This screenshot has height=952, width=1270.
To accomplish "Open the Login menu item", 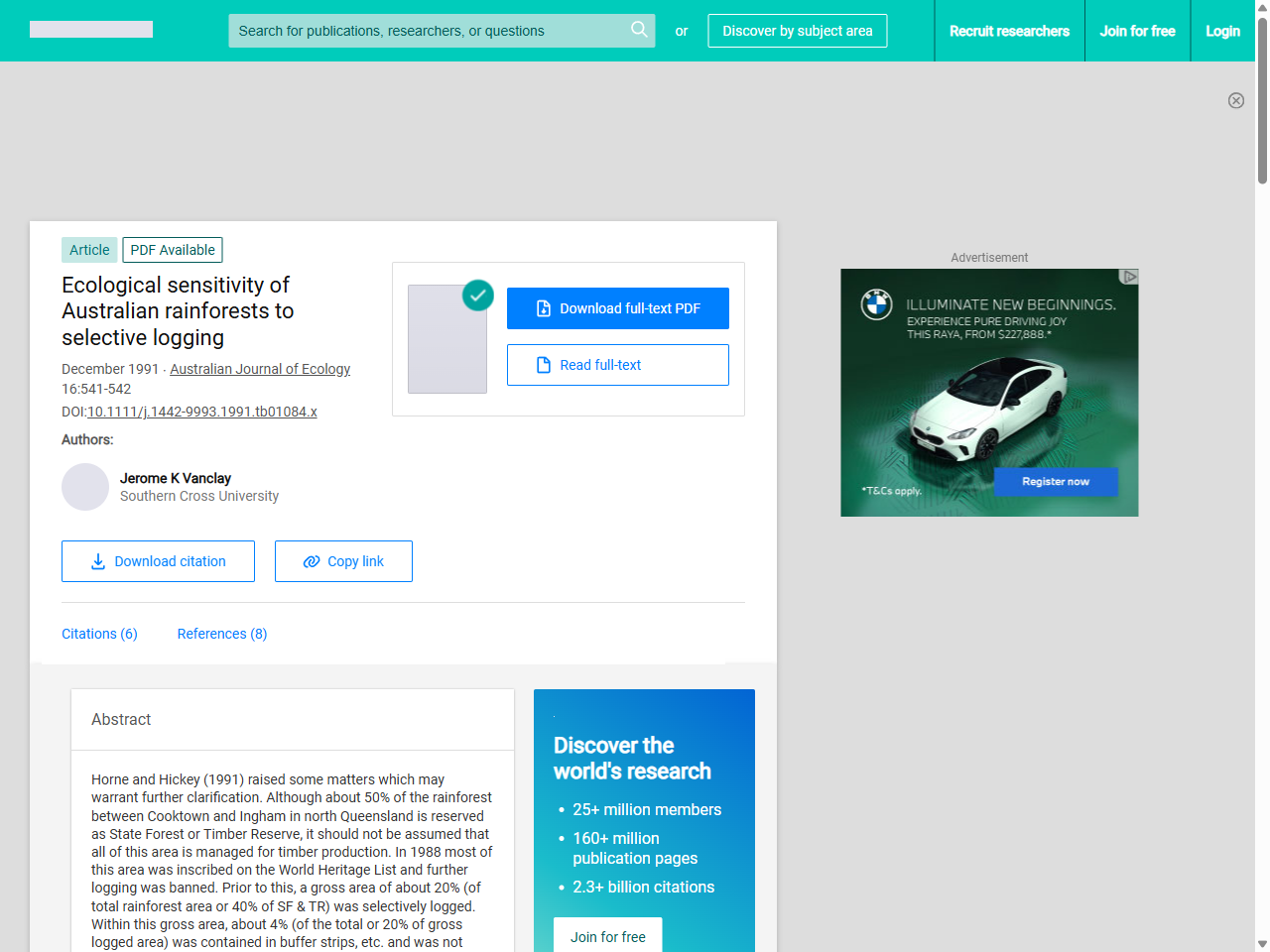I will (x=1222, y=31).
